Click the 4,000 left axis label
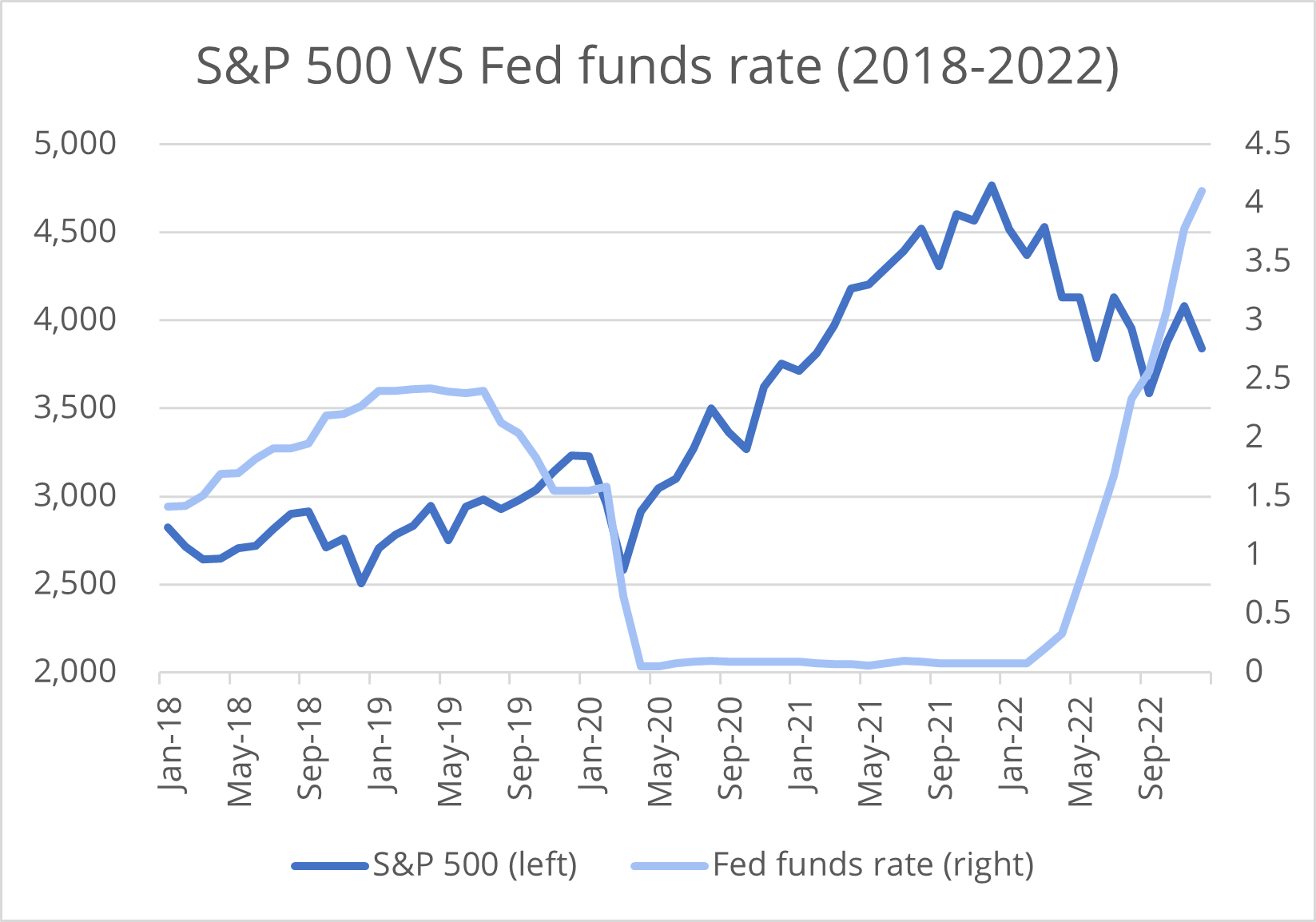Image resolution: width=1316 pixels, height=922 pixels. coord(75,320)
